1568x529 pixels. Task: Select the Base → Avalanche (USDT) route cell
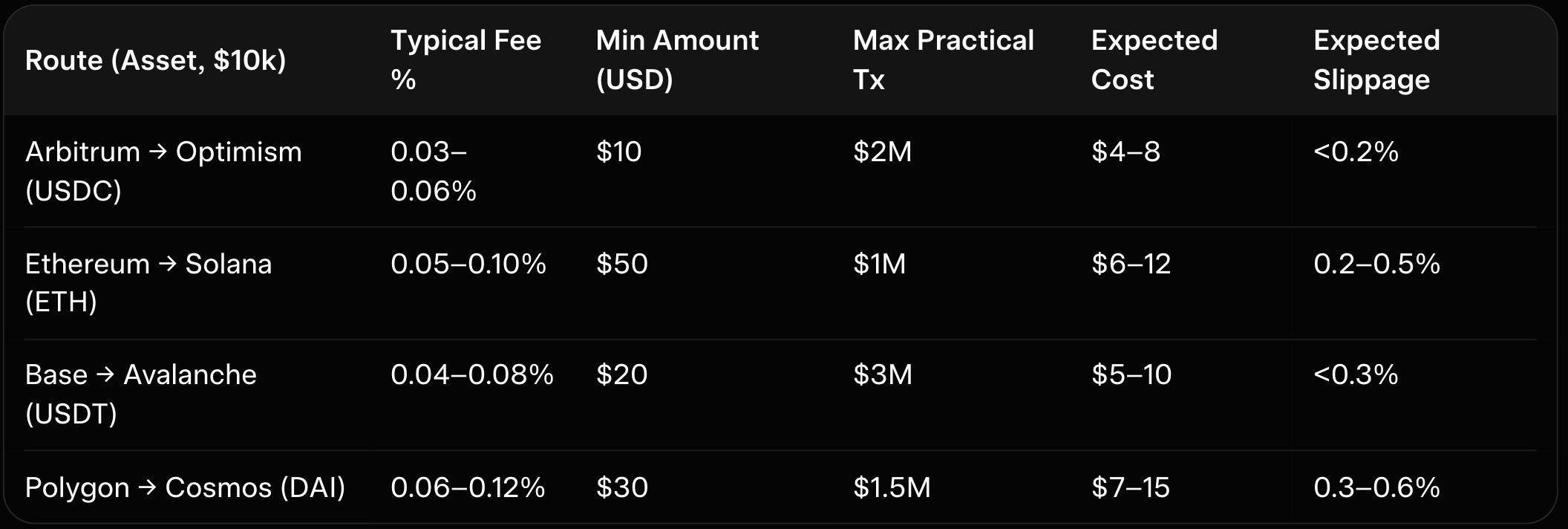click(141, 394)
